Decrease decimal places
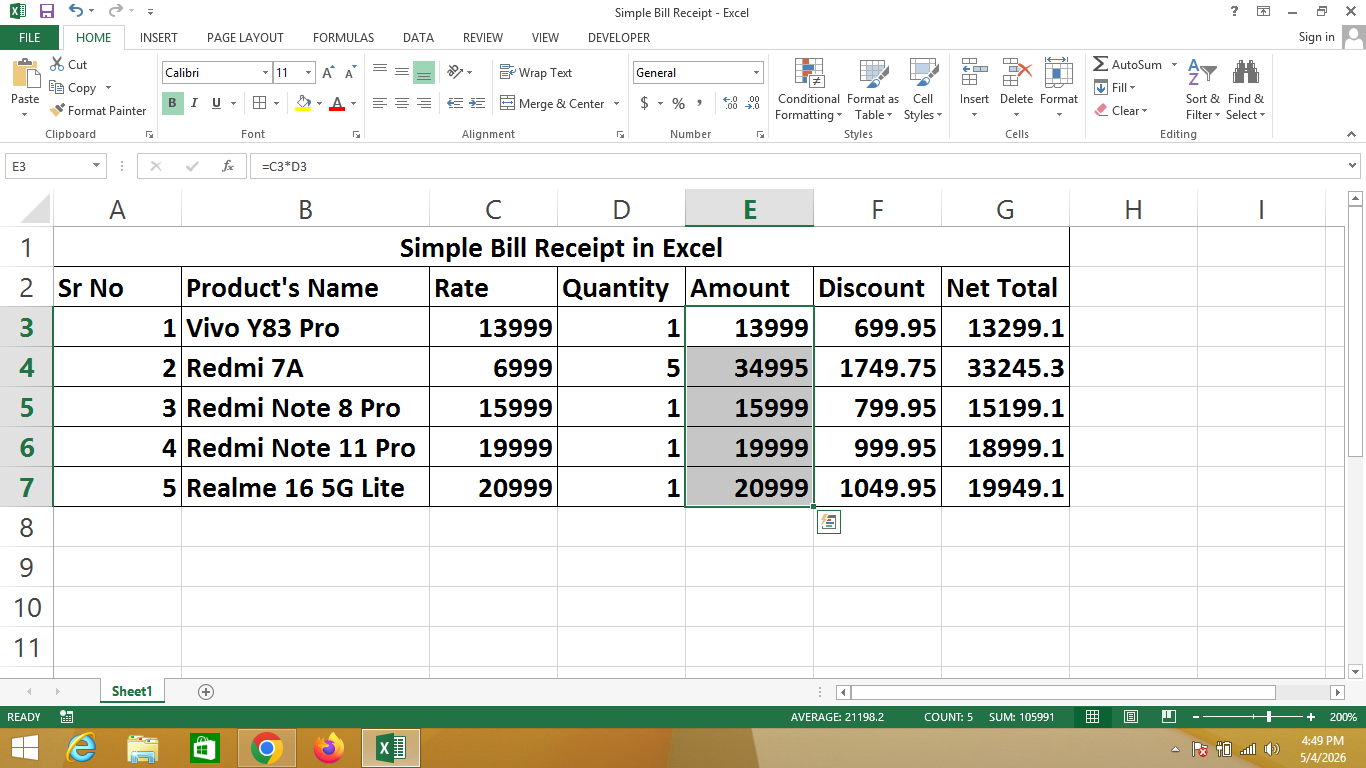The height and width of the screenshot is (768, 1366). click(x=753, y=103)
